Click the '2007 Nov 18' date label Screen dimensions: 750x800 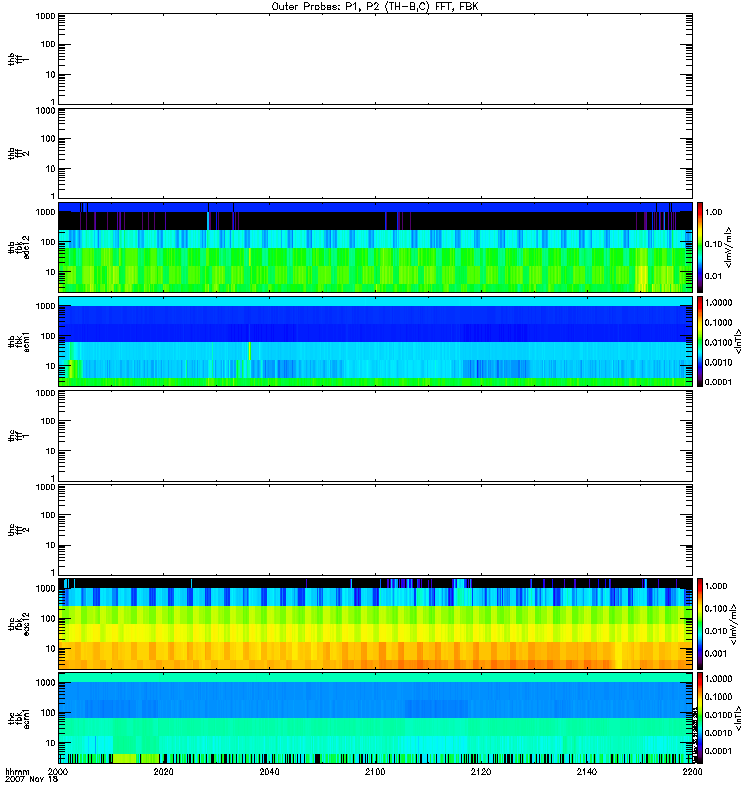pyautogui.click(x=32, y=779)
